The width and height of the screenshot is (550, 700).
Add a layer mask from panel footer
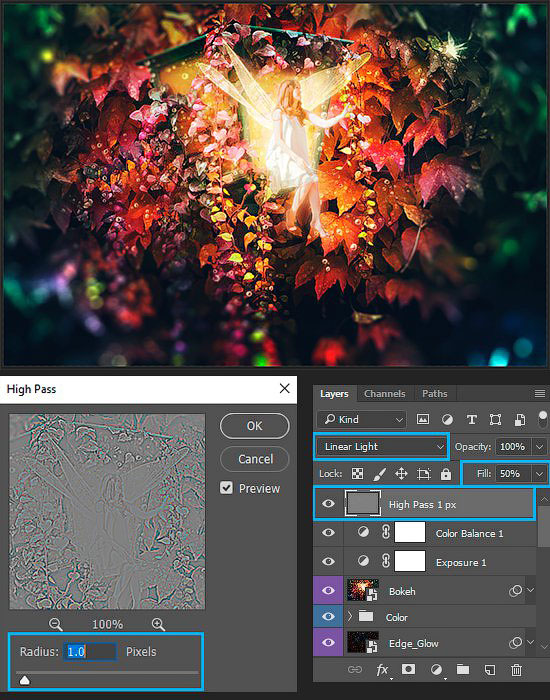(408, 669)
